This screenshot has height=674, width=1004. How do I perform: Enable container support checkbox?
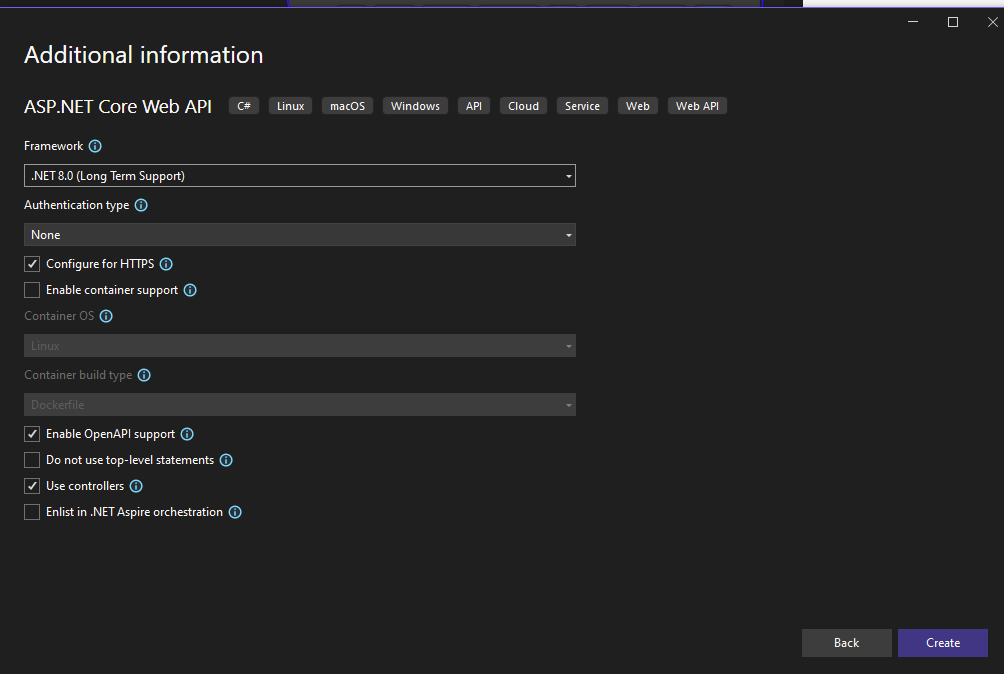tap(32, 290)
